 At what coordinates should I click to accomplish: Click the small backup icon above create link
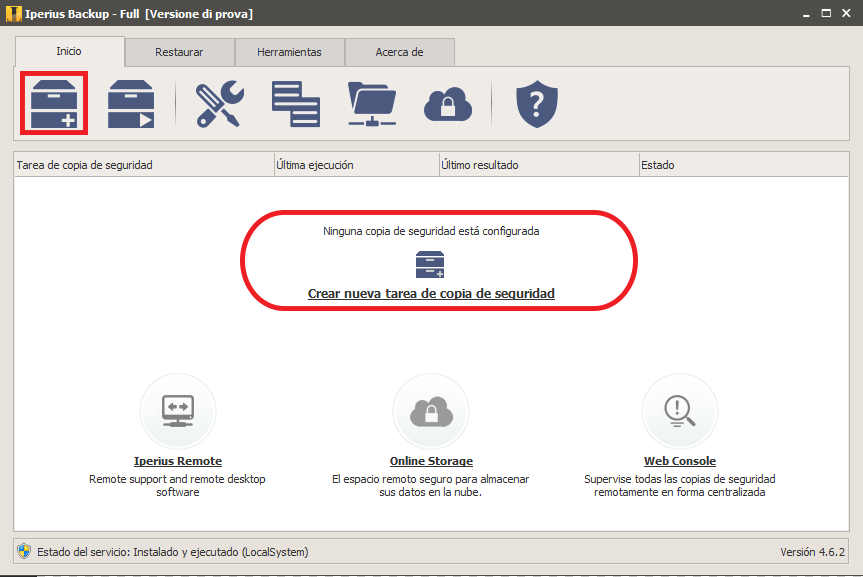click(430, 264)
